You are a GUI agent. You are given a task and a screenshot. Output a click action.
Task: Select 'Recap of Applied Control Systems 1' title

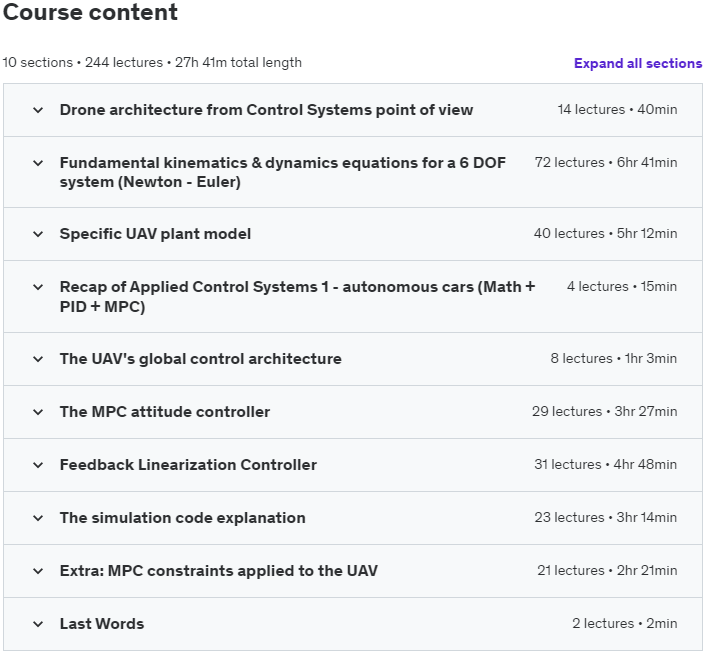[297, 297]
